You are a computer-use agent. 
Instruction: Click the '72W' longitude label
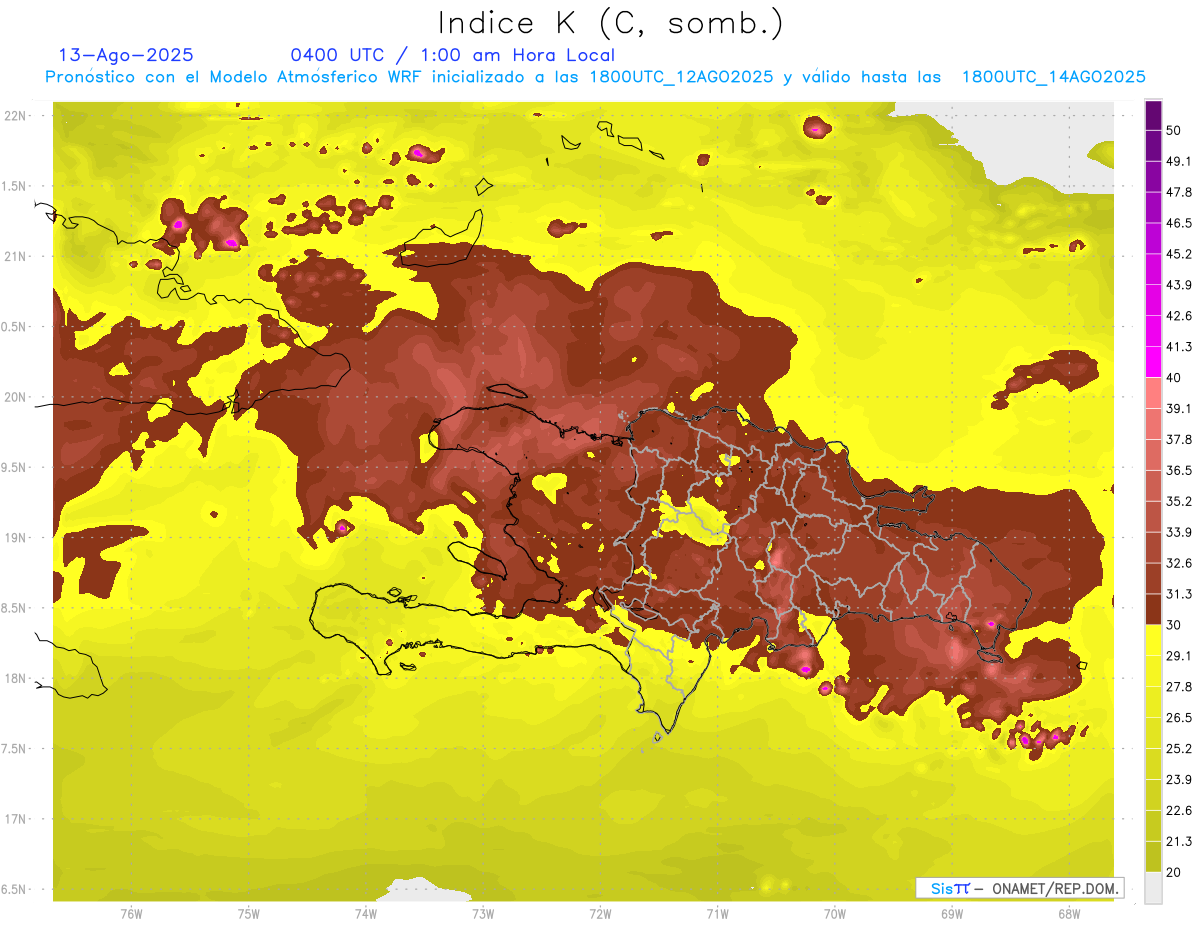[600, 912]
